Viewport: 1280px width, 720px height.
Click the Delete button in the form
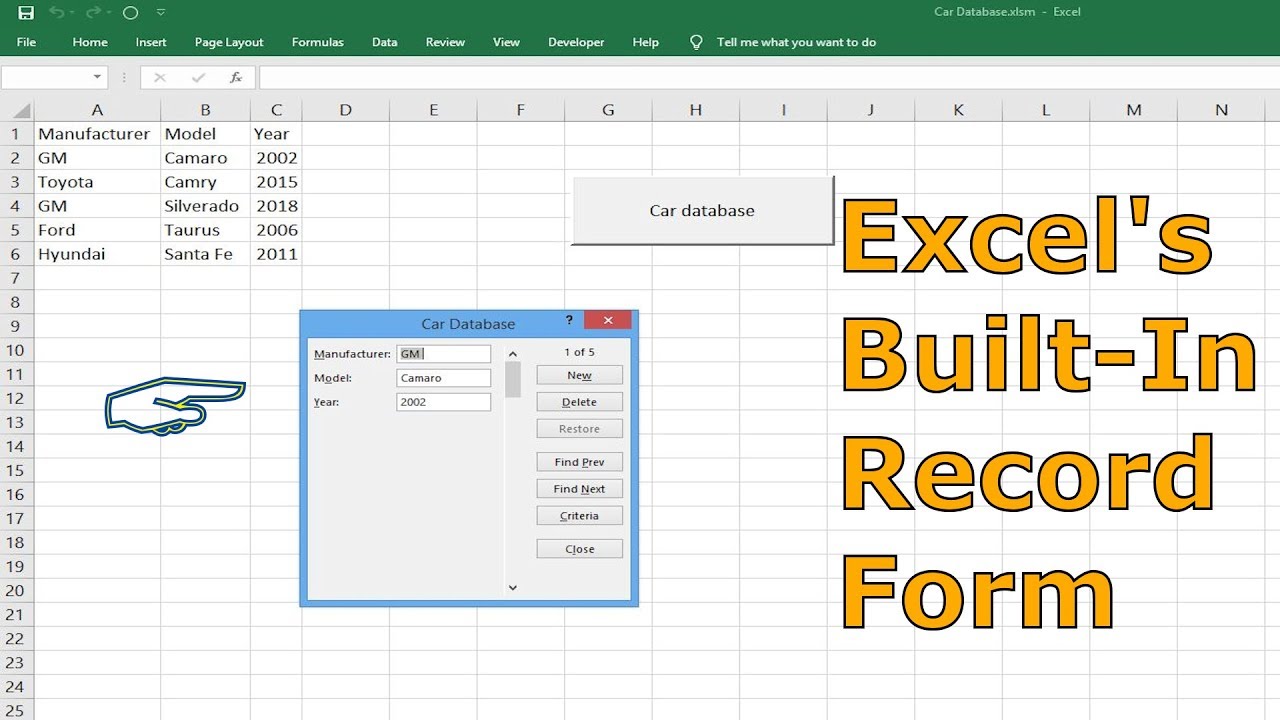(579, 402)
